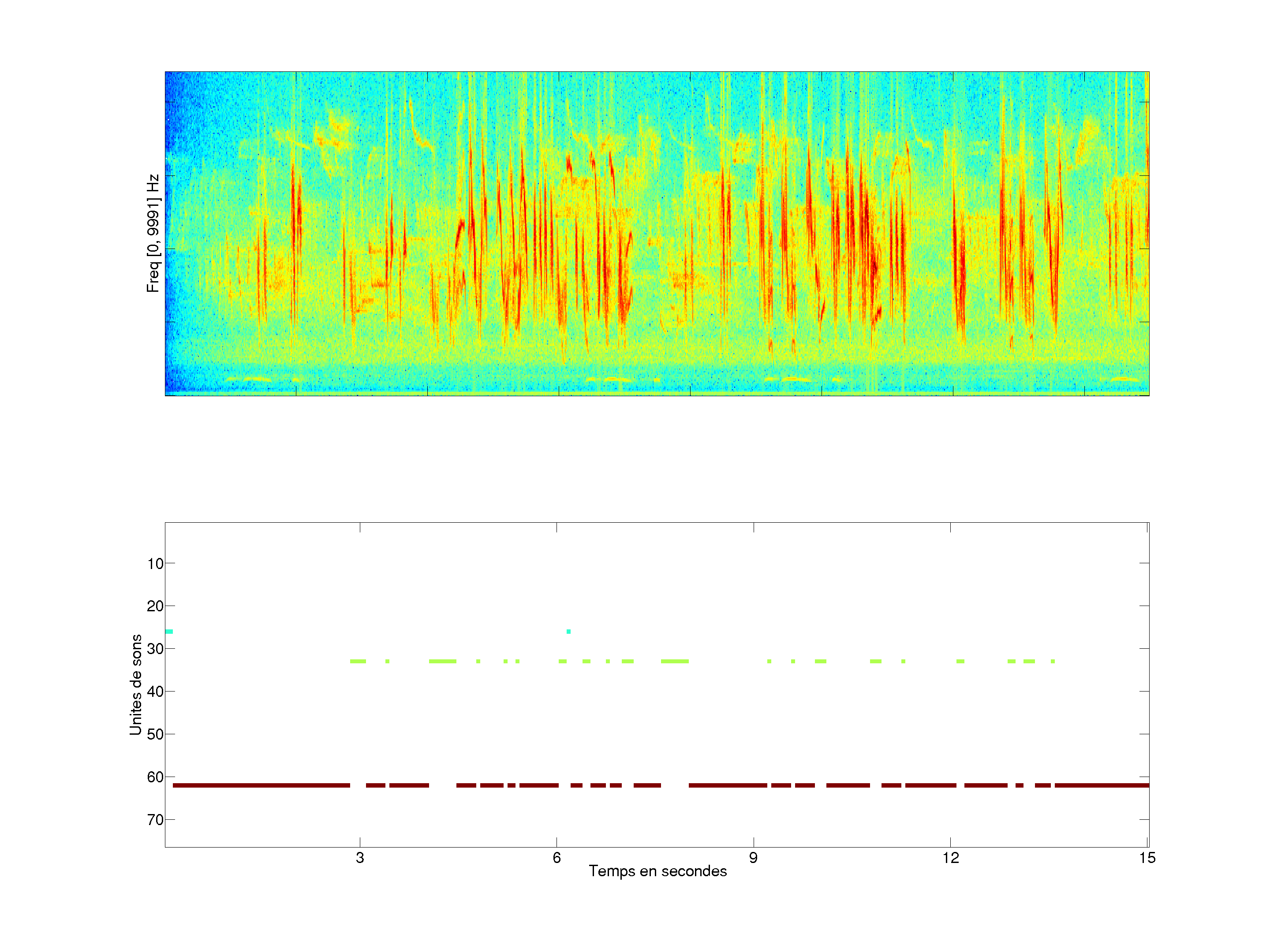Click the long dark red segment before 3 seconds
This screenshot has width=1270, height=952.
tap(261, 785)
